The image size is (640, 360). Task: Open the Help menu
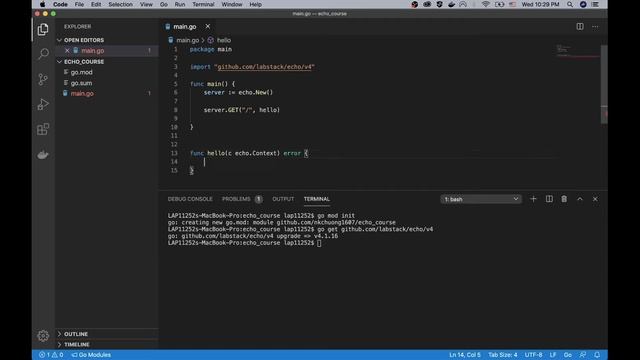coord(256,4)
